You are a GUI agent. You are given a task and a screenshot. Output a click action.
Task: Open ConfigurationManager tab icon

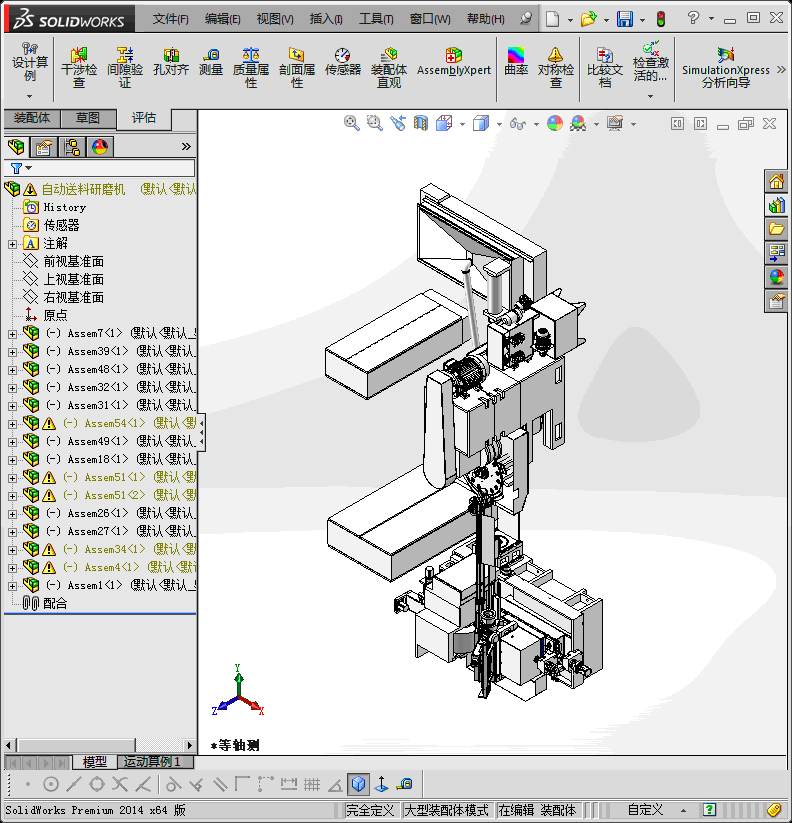coord(72,147)
